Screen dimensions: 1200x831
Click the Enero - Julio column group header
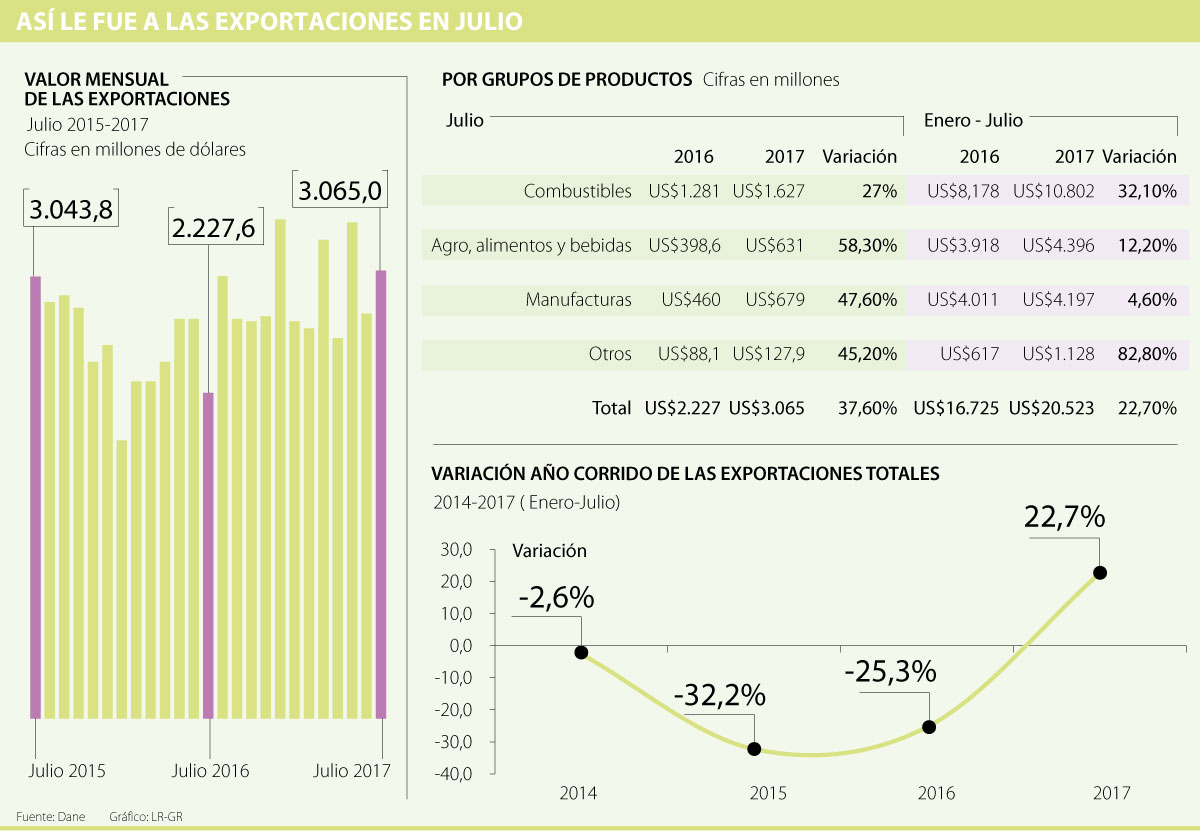971,120
